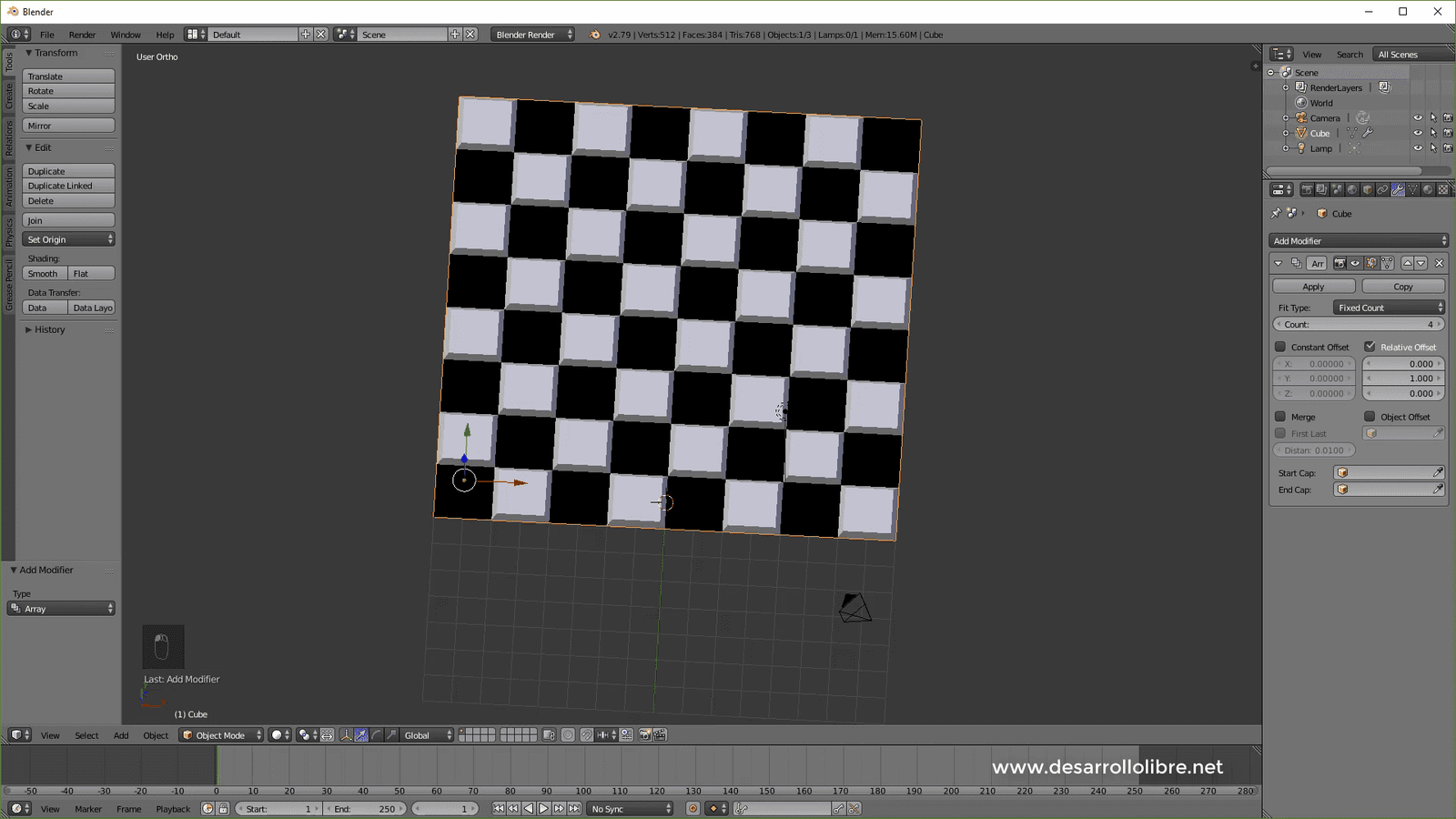Open the Object properties cube tab icon
1456x819 pixels.
[x=1367, y=189]
